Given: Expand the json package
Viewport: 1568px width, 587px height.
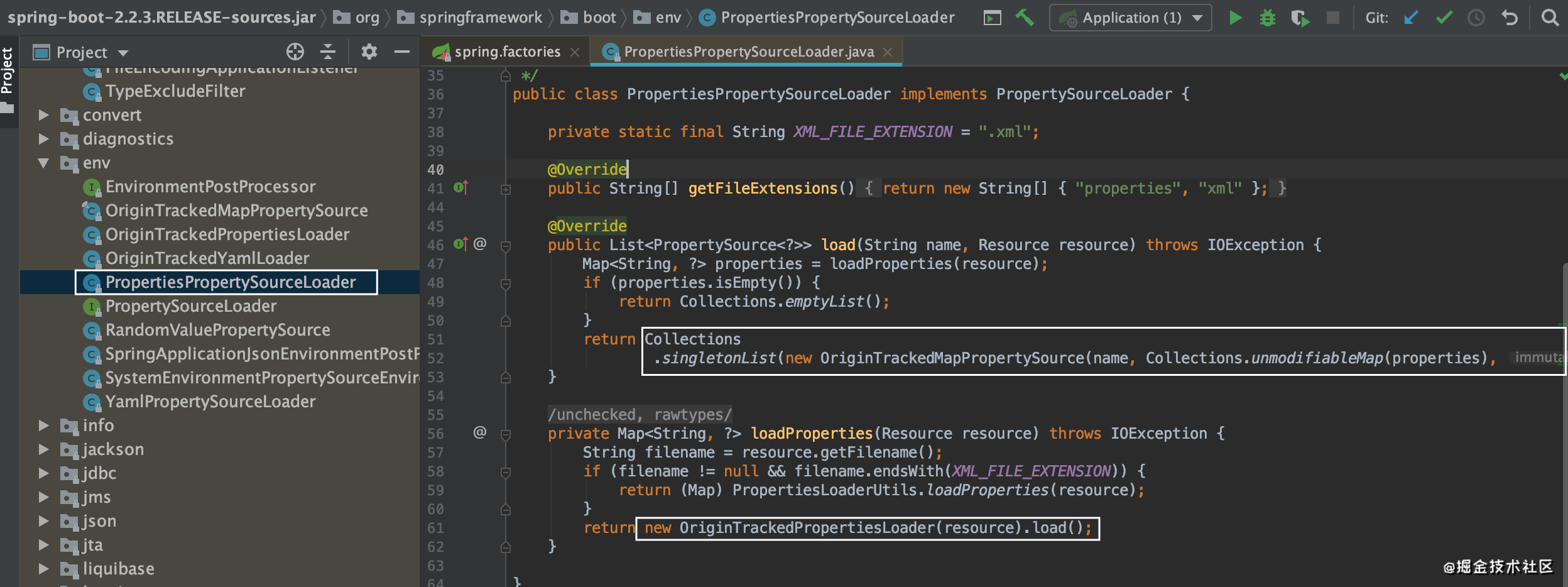Looking at the screenshot, I should [x=43, y=521].
